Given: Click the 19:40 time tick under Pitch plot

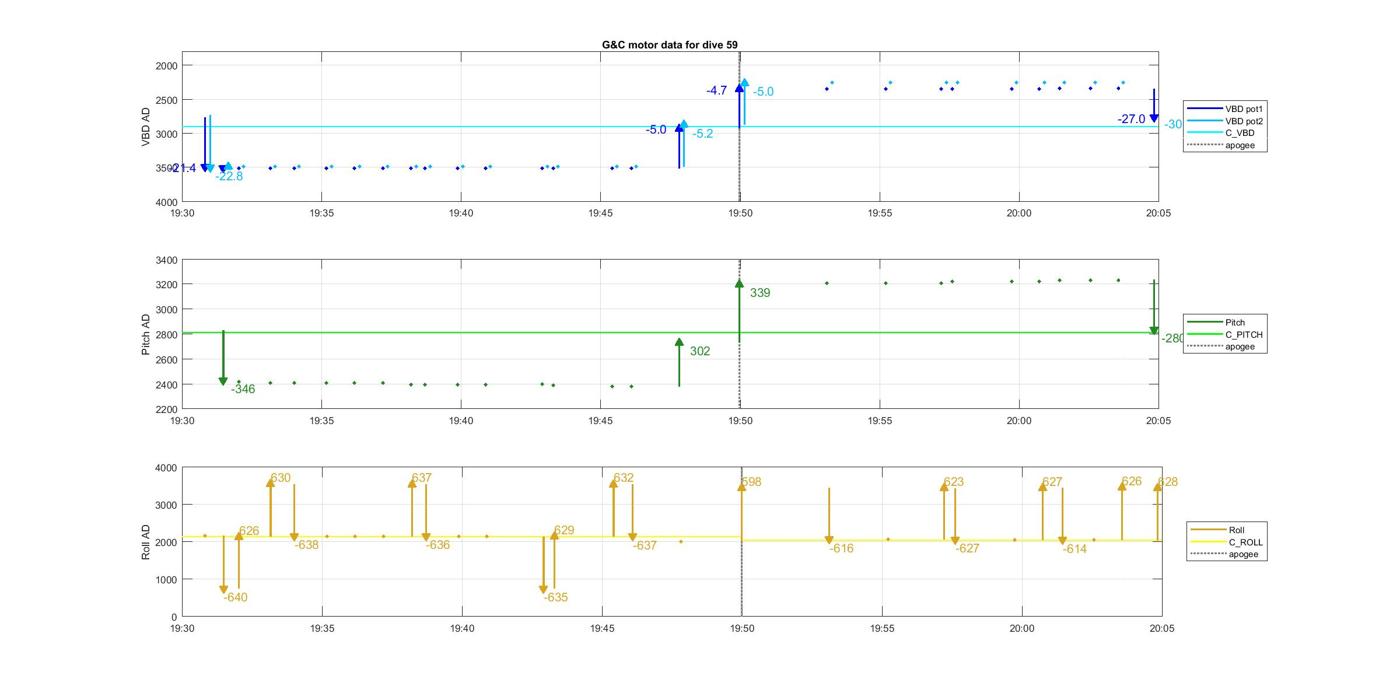Looking at the screenshot, I should (x=461, y=421).
